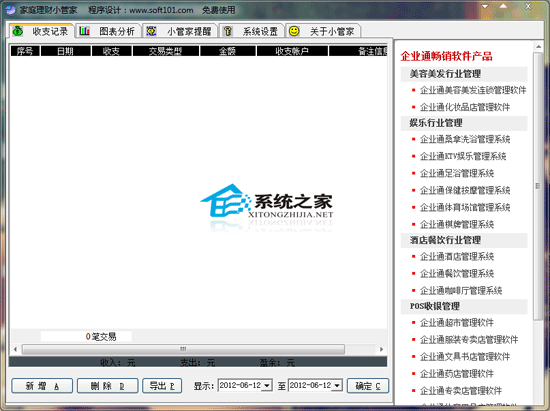Open the 企业通KTV娱乐管理系统 link

463,156
